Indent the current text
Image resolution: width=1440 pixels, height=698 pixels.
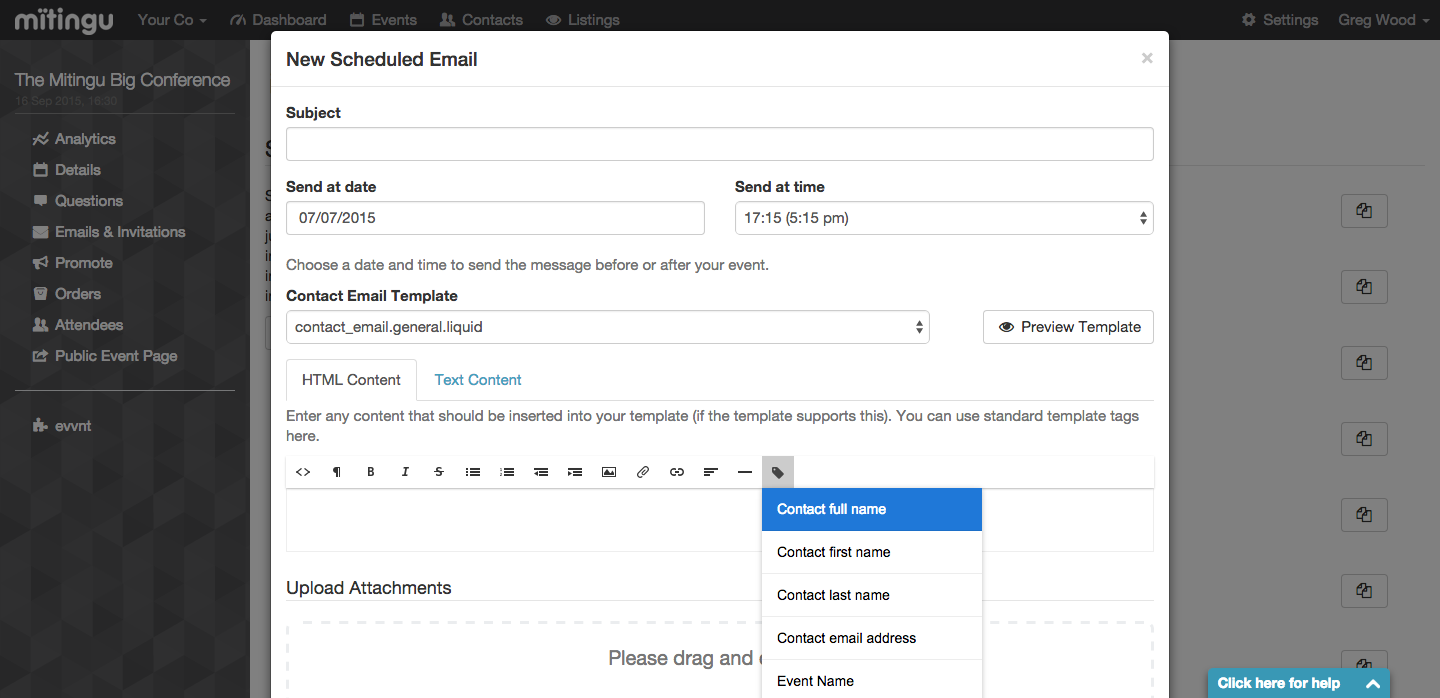(x=575, y=472)
